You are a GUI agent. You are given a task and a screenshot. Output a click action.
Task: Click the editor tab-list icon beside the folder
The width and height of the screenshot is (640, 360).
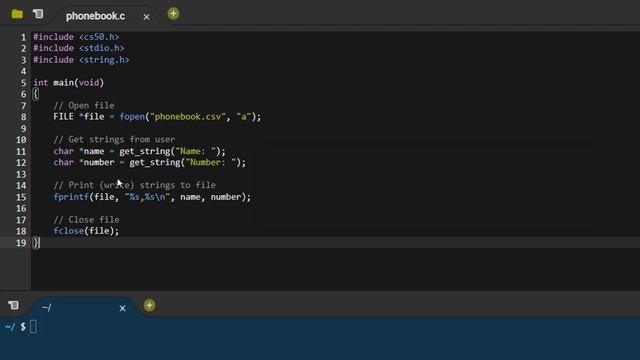(38, 14)
